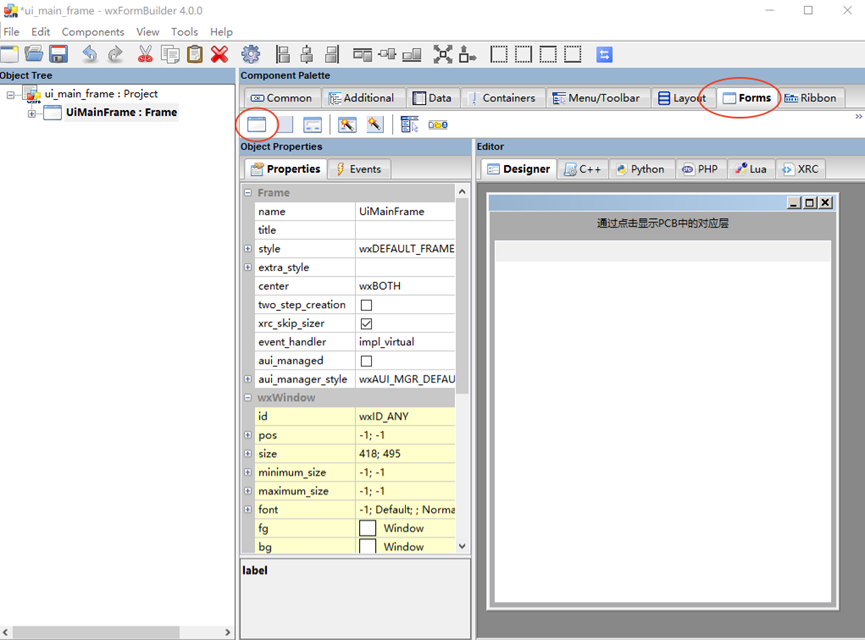Show more palette items chevron
Viewport: 865px width, 640px height.
(858, 116)
